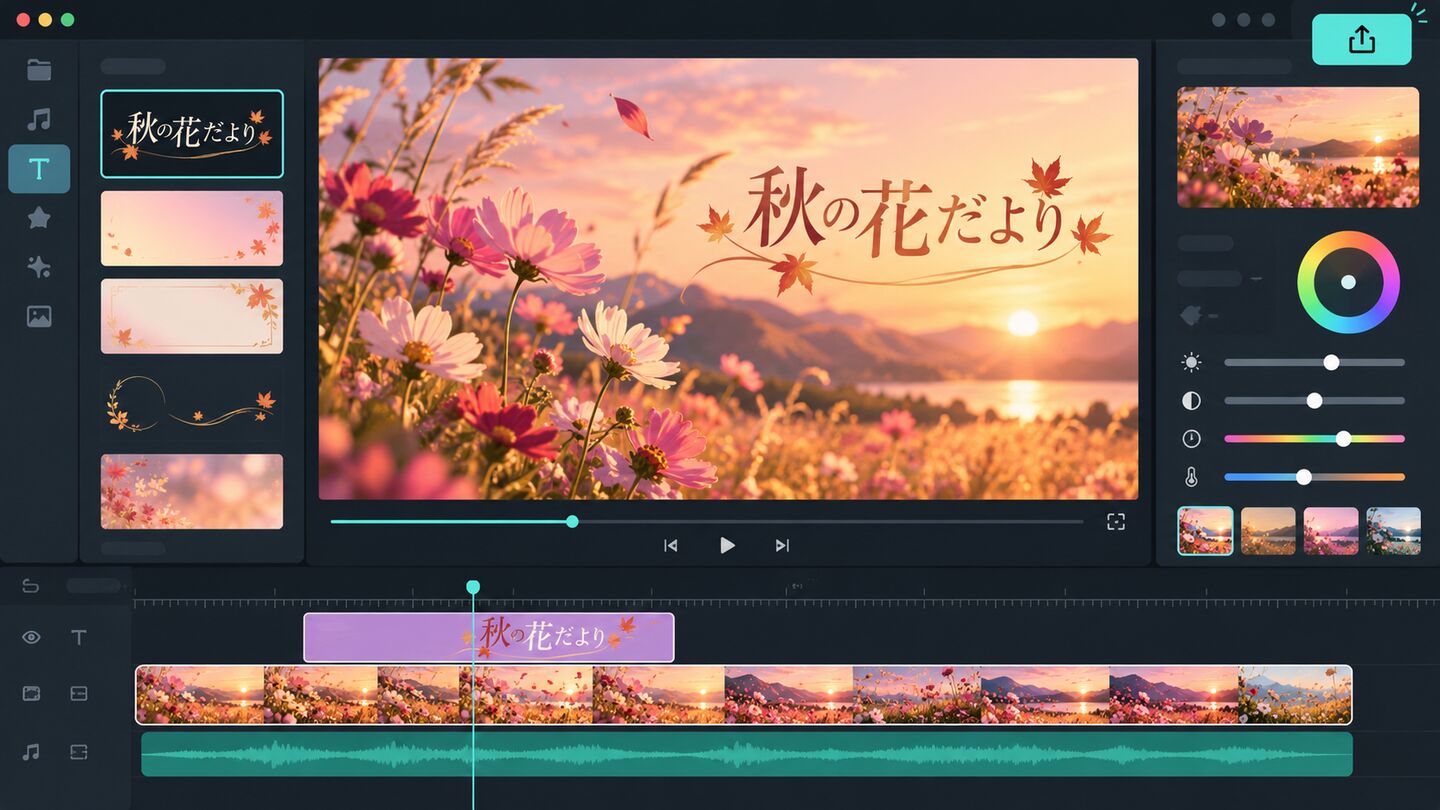Click the contrast half-circle icon
Image resolution: width=1440 pixels, height=810 pixels.
pyautogui.click(x=1191, y=401)
